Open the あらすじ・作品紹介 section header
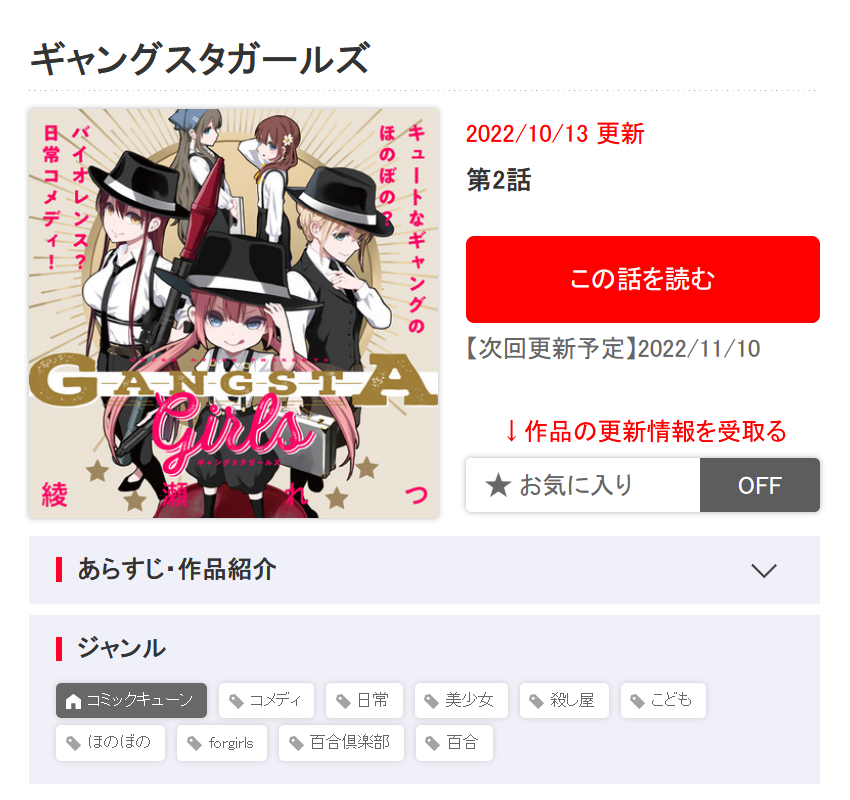 (424, 570)
